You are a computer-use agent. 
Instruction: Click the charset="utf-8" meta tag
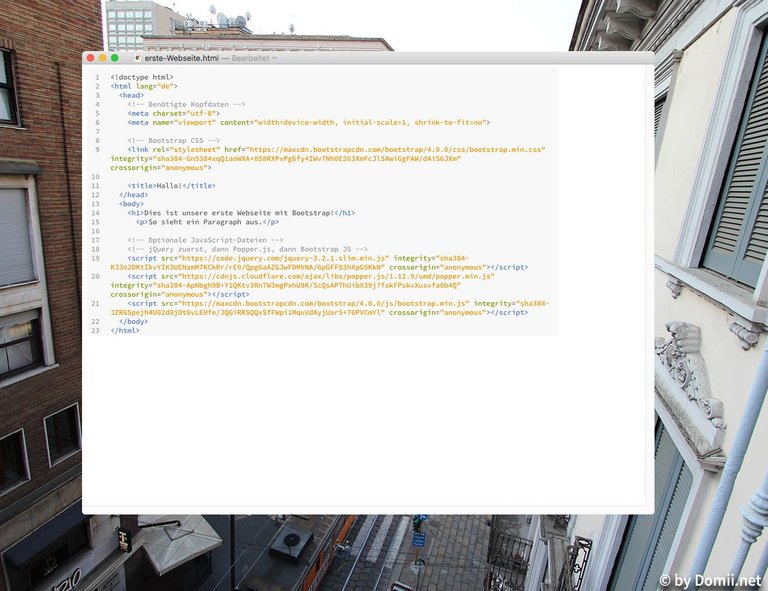coord(174,113)
